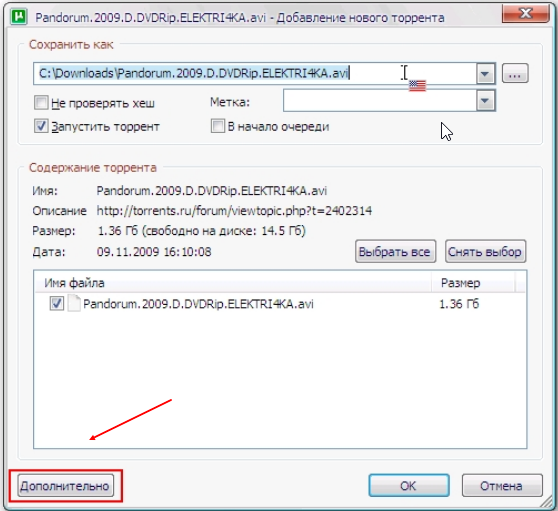Click the uTorrent icon in title bar
Image resolution: width=558 pixels, height=511 pixels.
[x=19, y=17]
